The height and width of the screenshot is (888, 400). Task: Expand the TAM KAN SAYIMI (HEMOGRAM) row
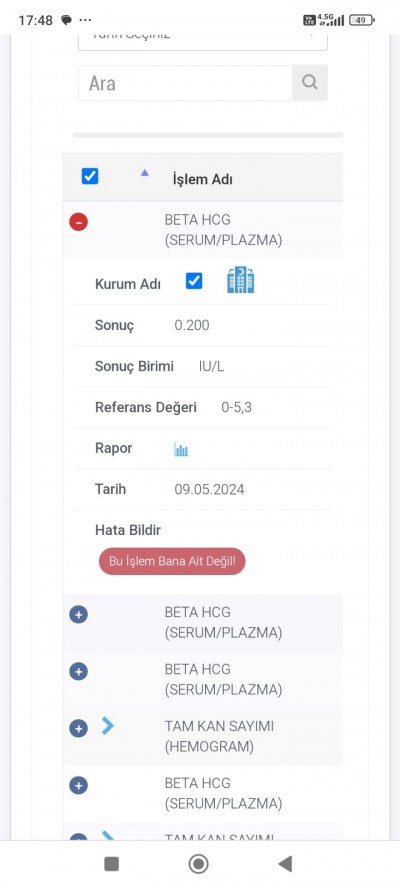[79, 728]
